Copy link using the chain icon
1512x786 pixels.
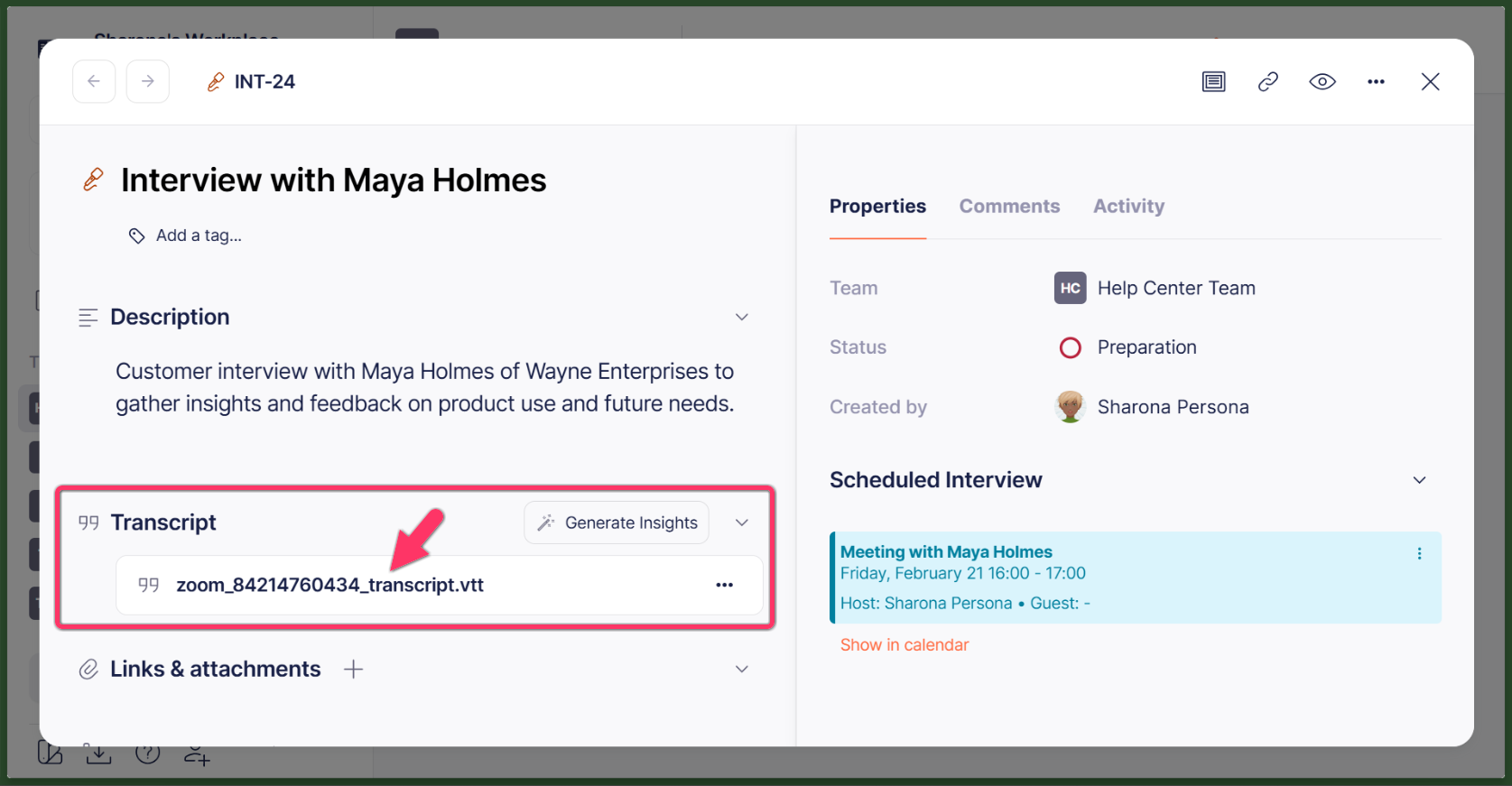(1268, 82)
